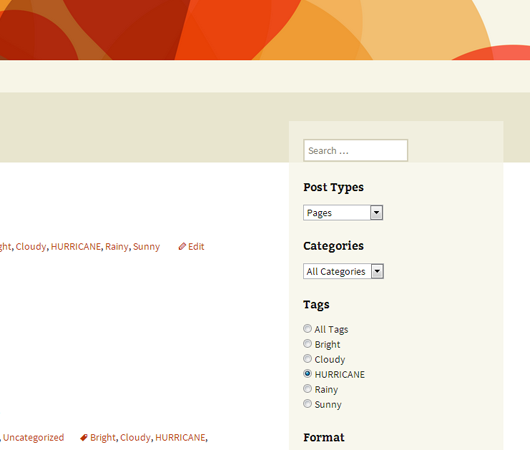This screenshot has width=530, height=450.
Task: Open the Uncategorized category link
Action: tap(33, 437)
